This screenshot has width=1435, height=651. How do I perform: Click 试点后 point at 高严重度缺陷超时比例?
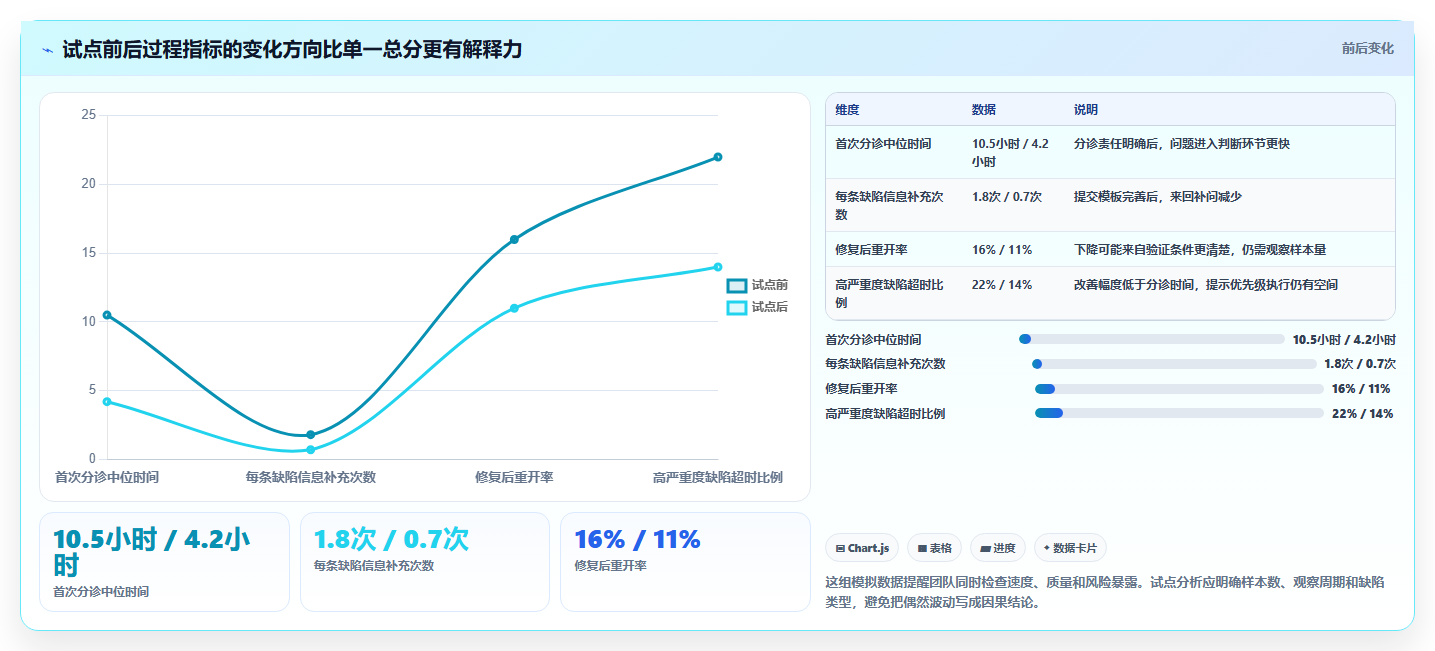click(718, 267)
